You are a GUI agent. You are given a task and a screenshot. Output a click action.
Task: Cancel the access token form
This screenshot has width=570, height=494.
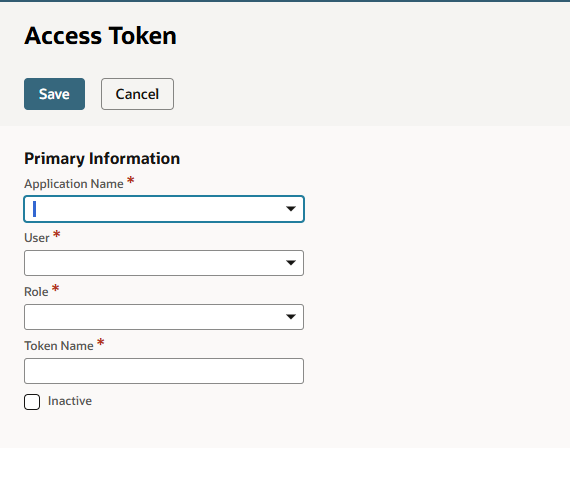[x=137, y=94]
